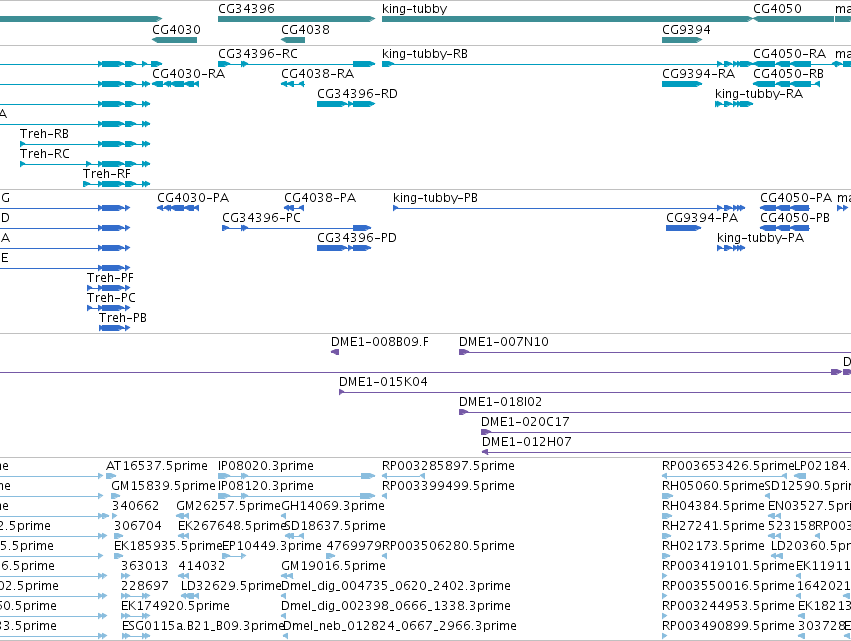Select transcript Treh-RB

(x=85, y=144)
